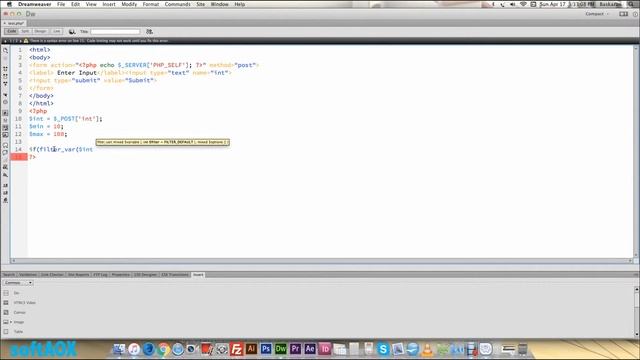Open Adobe Premiere Pro from the dock
The image size is (640, 360).
pyautogui.click(x=295, y=349)
